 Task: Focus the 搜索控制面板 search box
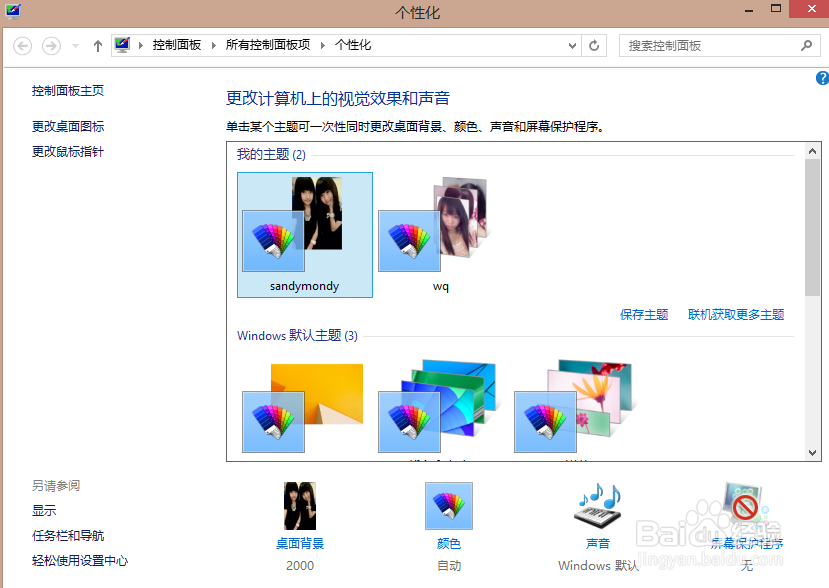pos(719,46)
